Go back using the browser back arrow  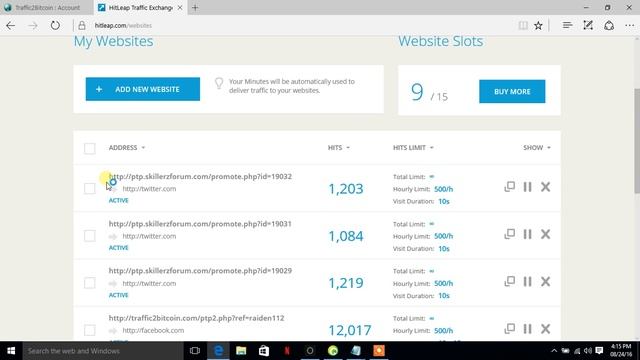coord(11,25)
